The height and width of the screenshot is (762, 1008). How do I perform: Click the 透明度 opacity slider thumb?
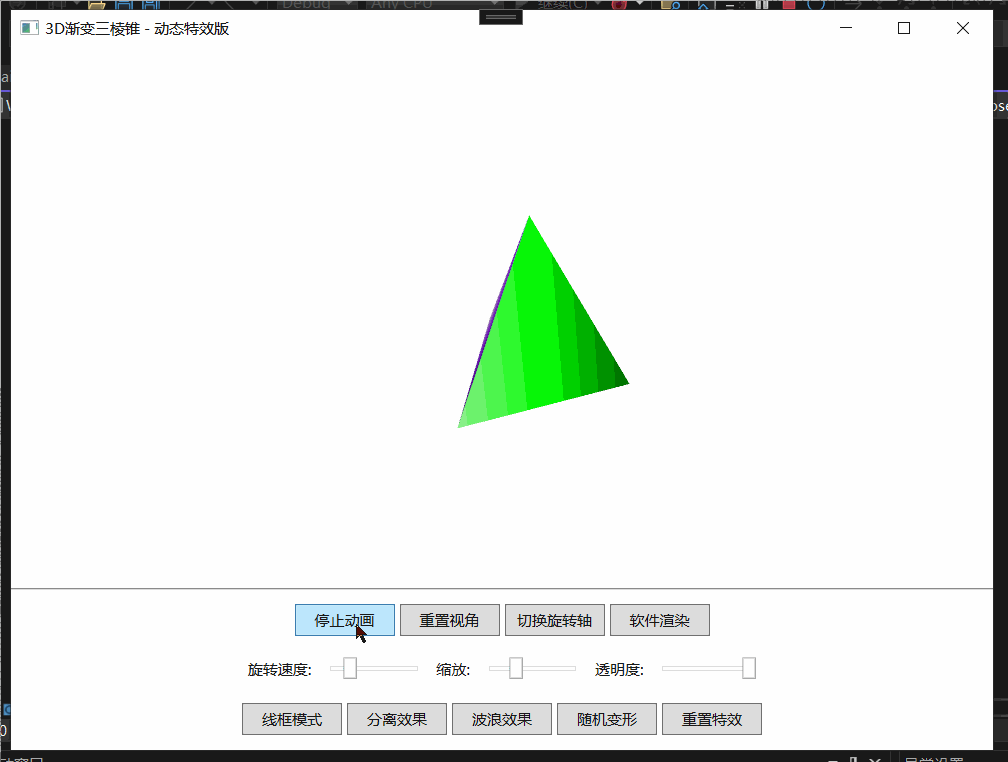point(749,668)
